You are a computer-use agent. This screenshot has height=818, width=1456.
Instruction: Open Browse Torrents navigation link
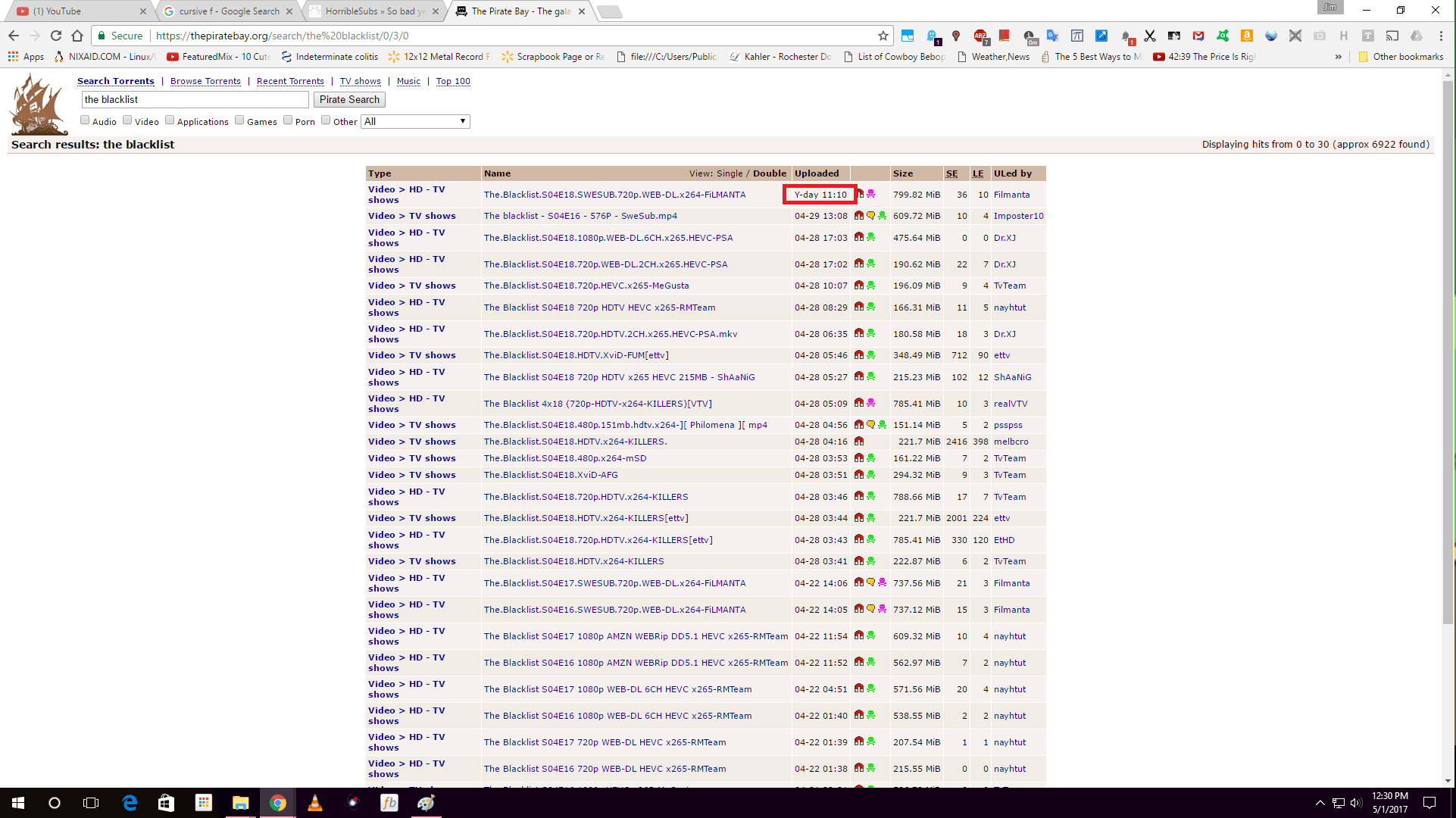(205, 81)
